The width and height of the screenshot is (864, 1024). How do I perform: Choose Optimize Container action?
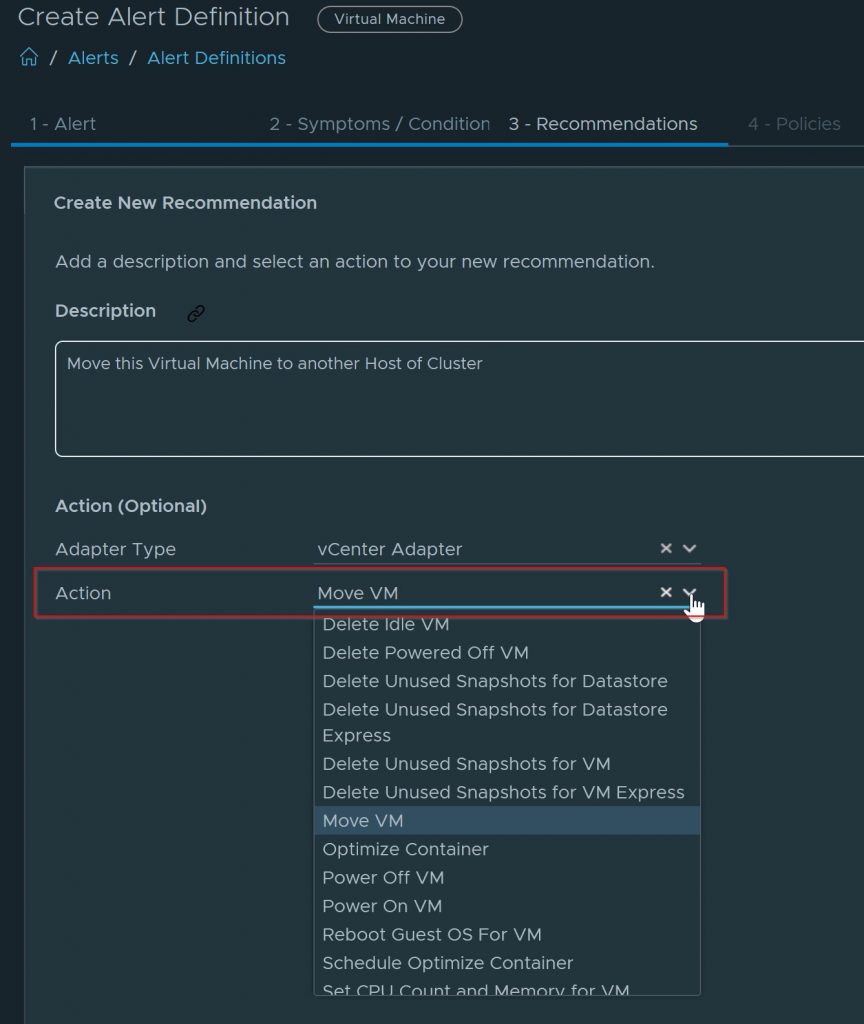405,849
